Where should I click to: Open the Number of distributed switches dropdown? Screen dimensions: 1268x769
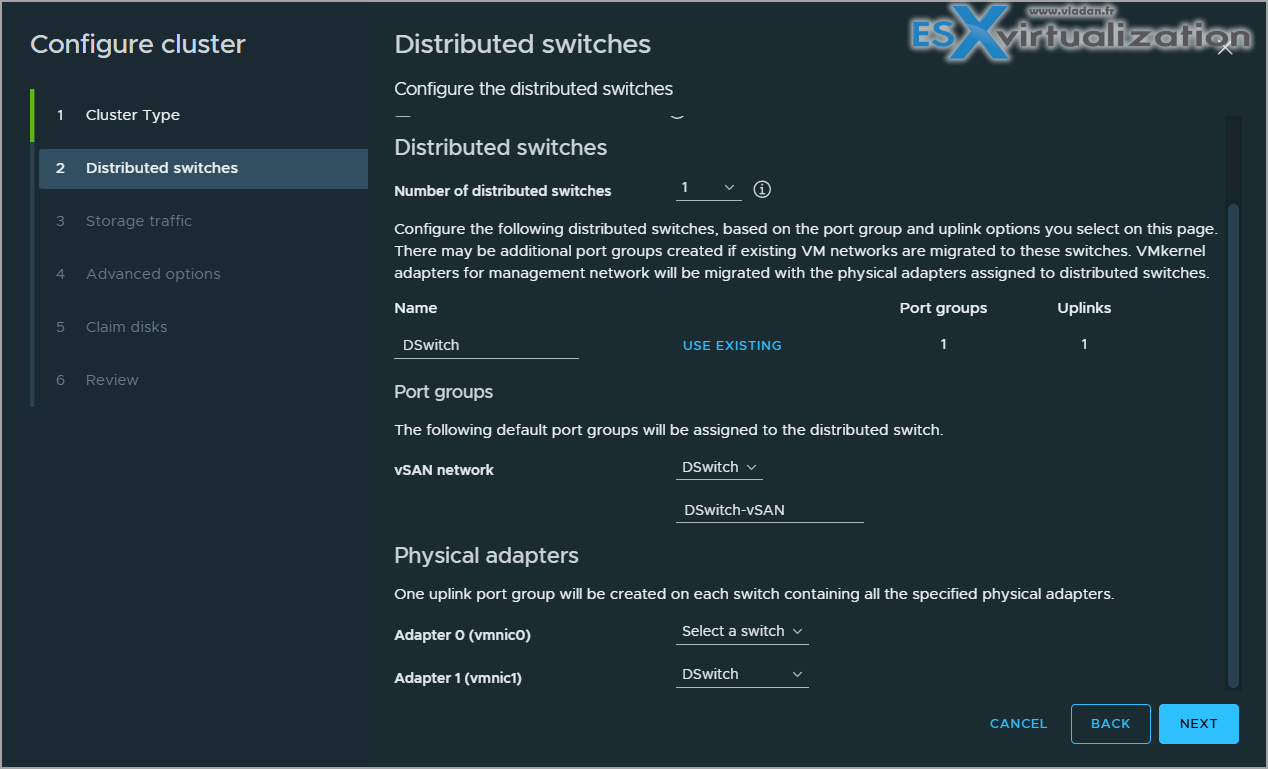(x=708, y=188)
